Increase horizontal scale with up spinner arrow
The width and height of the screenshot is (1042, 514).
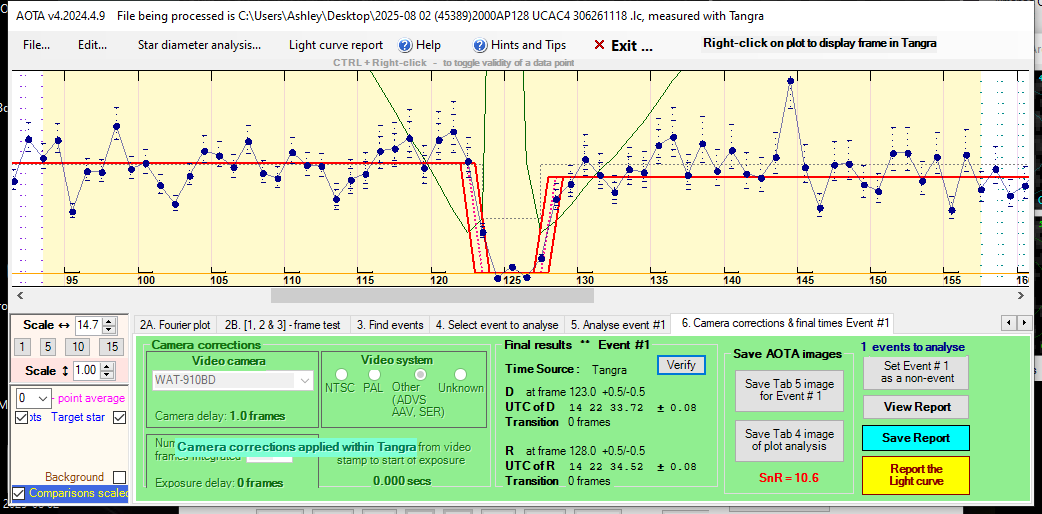pyautogui.click(x=110, y=321)
